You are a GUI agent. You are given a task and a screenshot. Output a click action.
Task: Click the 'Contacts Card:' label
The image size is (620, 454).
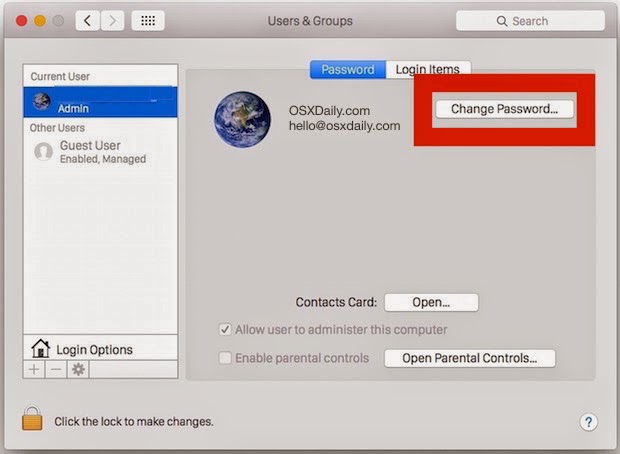(x=336, y=302)
